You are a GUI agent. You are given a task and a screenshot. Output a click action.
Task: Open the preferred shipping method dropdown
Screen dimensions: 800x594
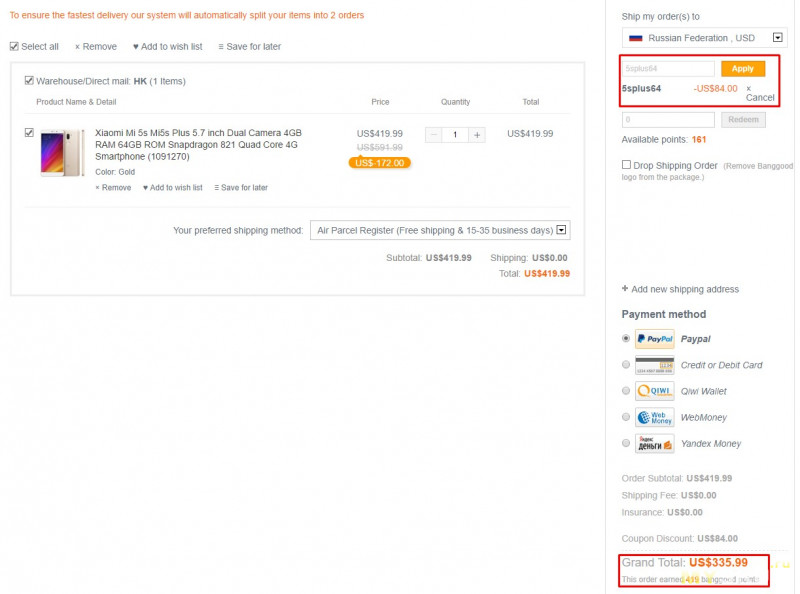tap(440, 230)
